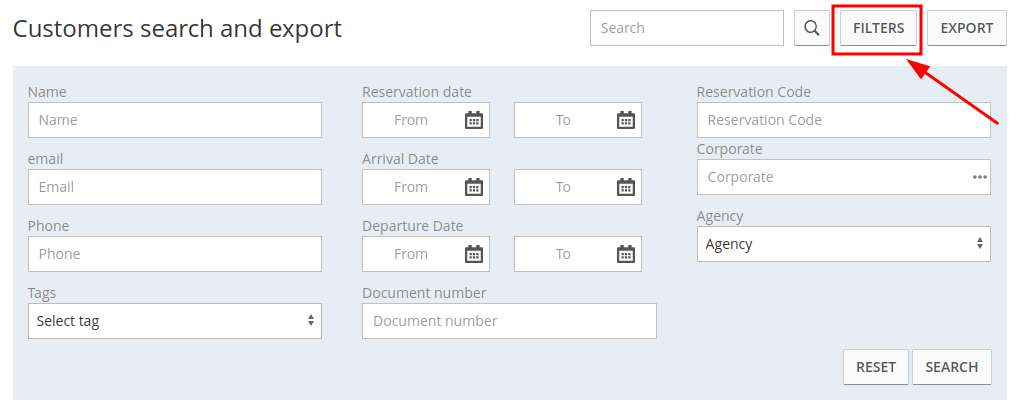Click the magnifying glass search icon

coord(811,28)
